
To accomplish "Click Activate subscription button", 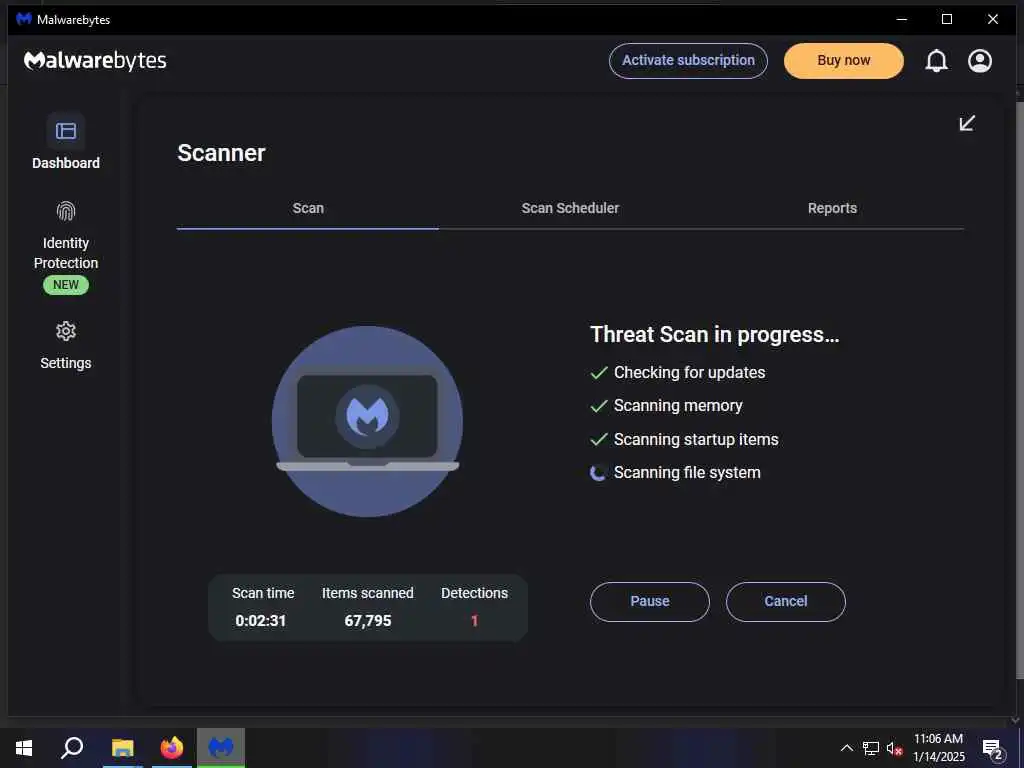I will coord(688,61).
